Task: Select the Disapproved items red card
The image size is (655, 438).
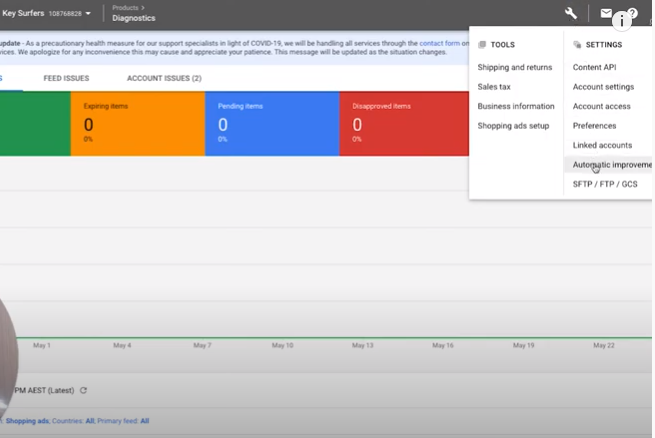Action: click(404, 124)
